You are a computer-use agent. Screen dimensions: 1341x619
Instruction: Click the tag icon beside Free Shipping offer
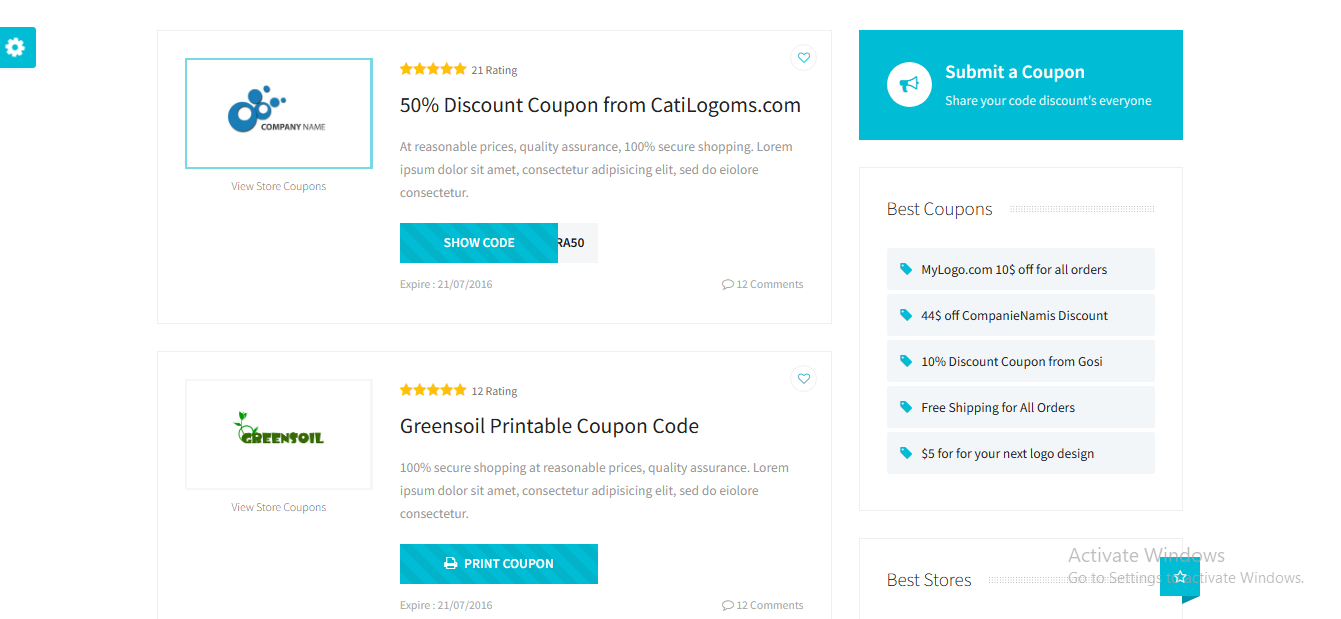(906, 407)
